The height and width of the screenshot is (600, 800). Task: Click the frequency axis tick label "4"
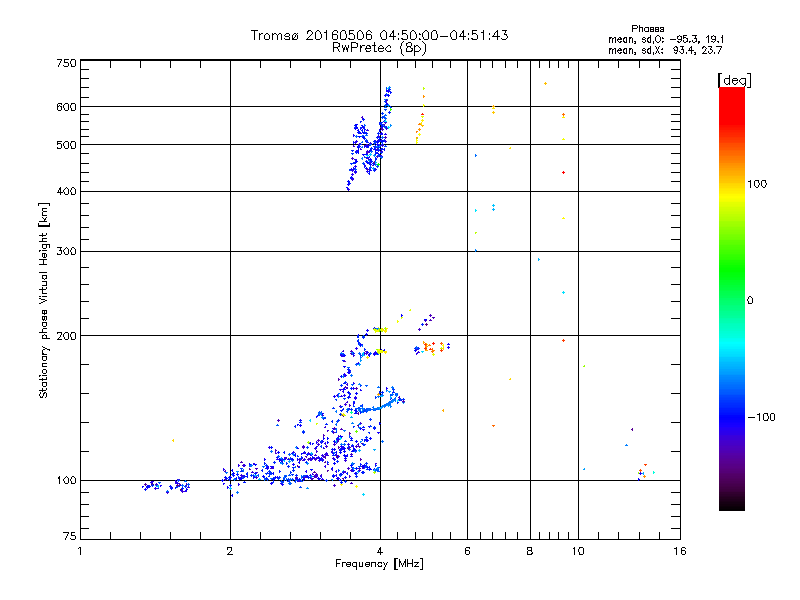point(380,551)
